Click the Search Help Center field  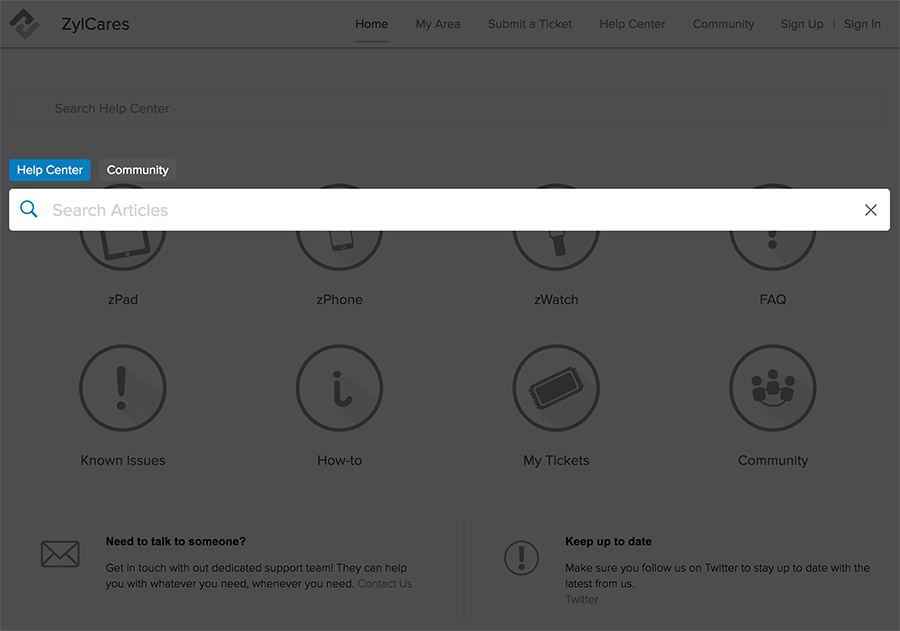coord(448,108)
